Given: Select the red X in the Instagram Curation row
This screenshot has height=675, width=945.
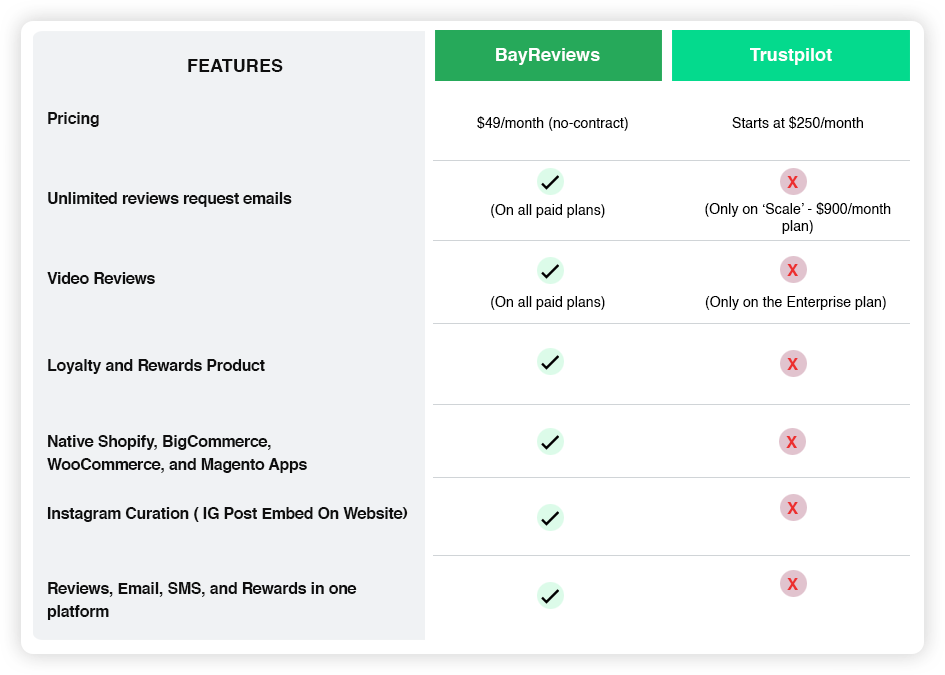Looking at the screenshot, I should [x=792, y=507].
